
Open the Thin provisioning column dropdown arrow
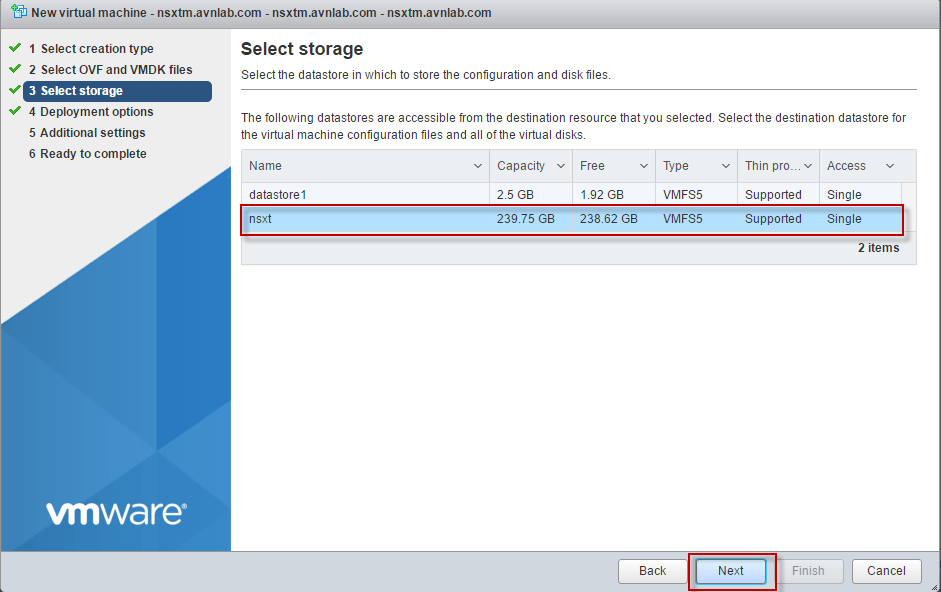click(808, 166)
